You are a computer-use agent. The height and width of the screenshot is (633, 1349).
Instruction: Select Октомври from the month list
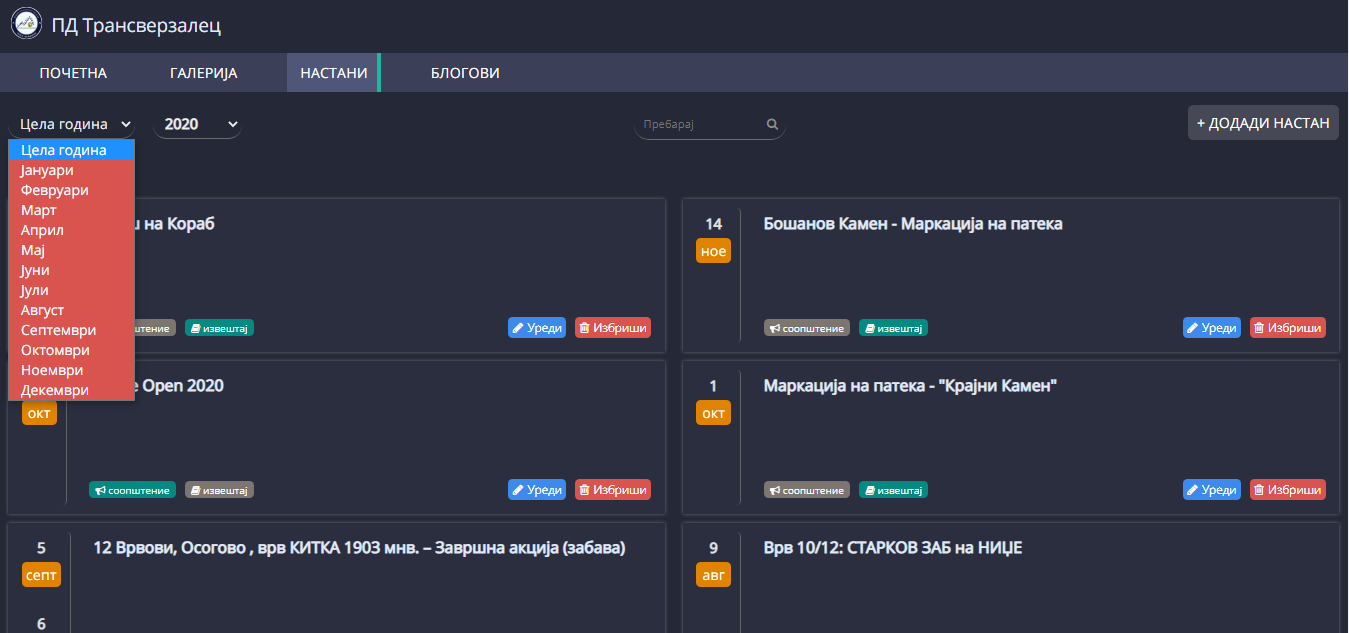[x=55, y=350]
